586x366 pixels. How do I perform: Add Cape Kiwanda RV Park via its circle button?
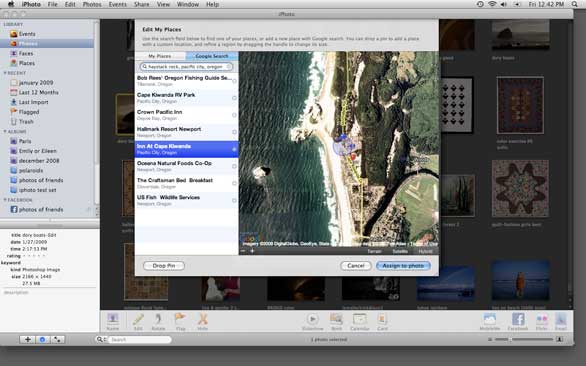tap(234, 98)
